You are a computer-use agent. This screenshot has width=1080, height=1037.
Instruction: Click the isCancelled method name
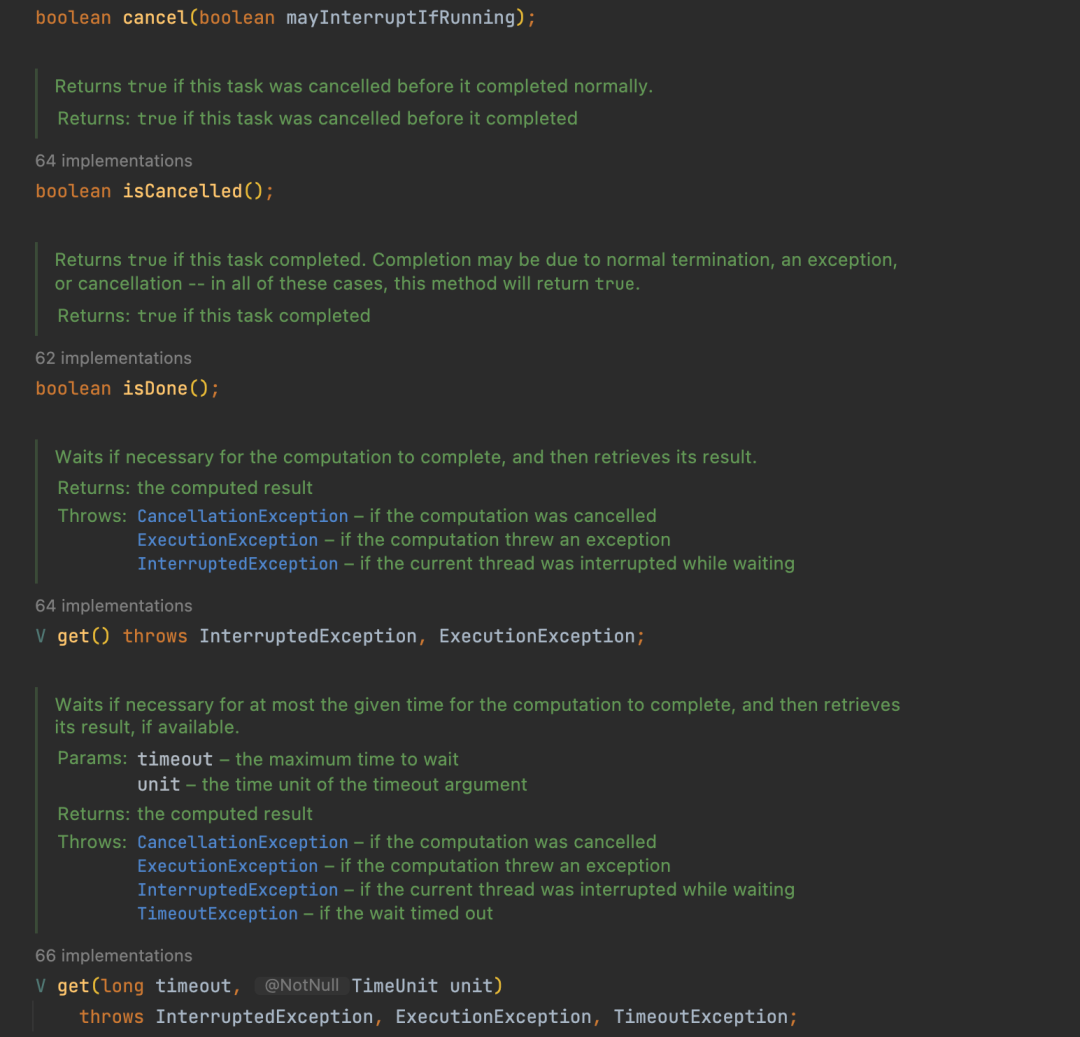[x=182, y=191]
